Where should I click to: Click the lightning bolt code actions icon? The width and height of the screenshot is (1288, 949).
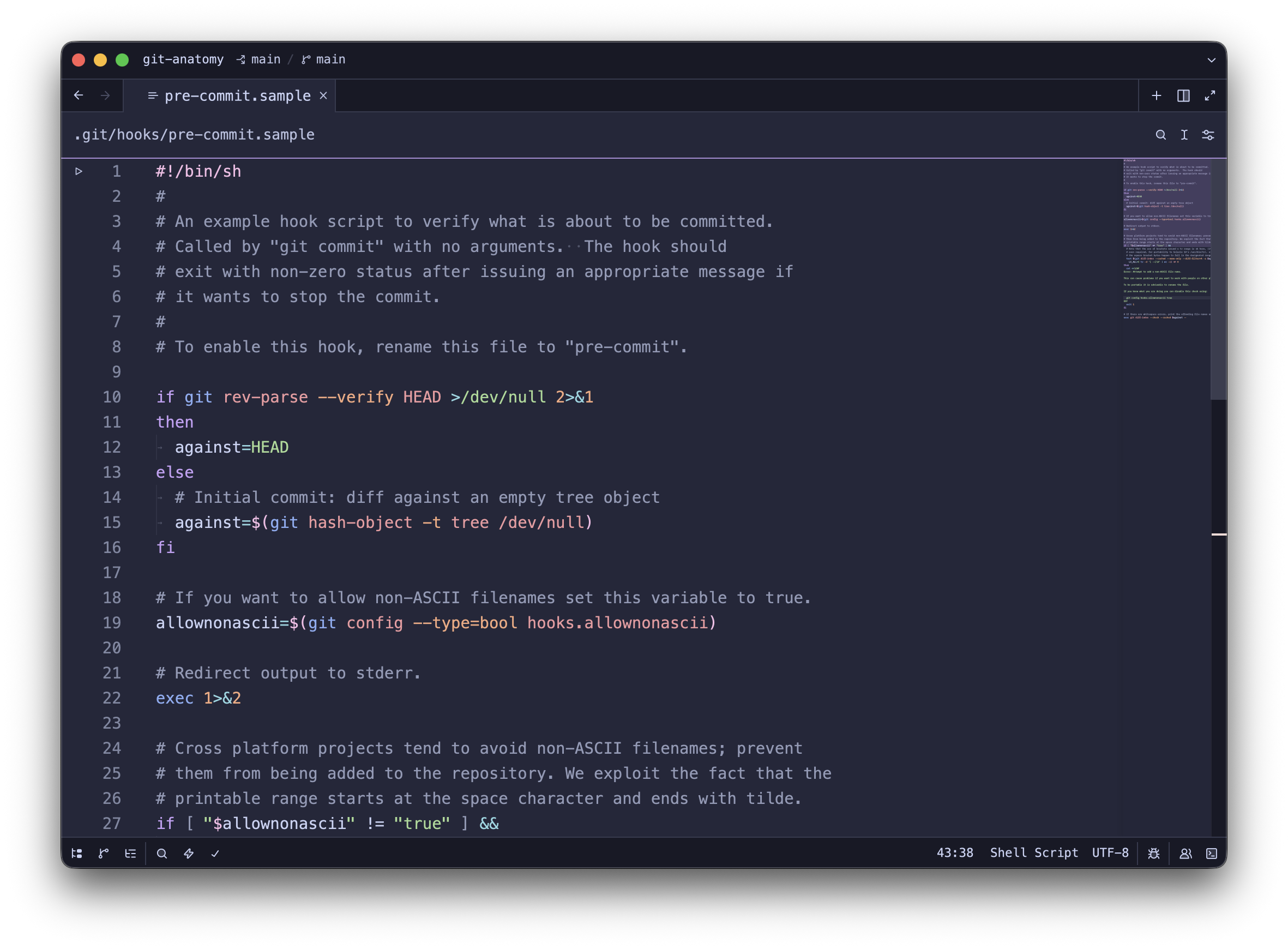pos(188,854)
